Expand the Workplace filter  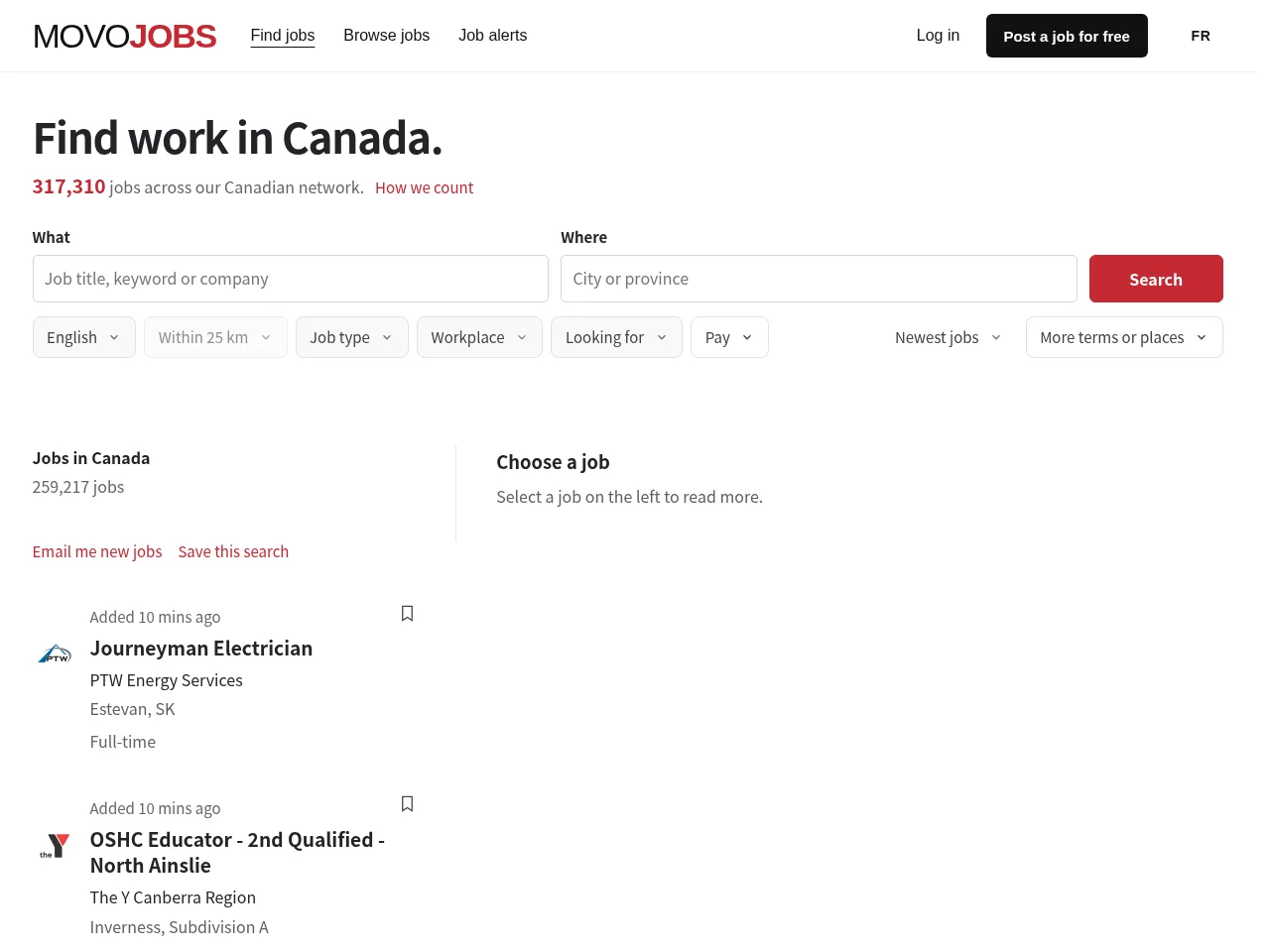click(479, 337)
